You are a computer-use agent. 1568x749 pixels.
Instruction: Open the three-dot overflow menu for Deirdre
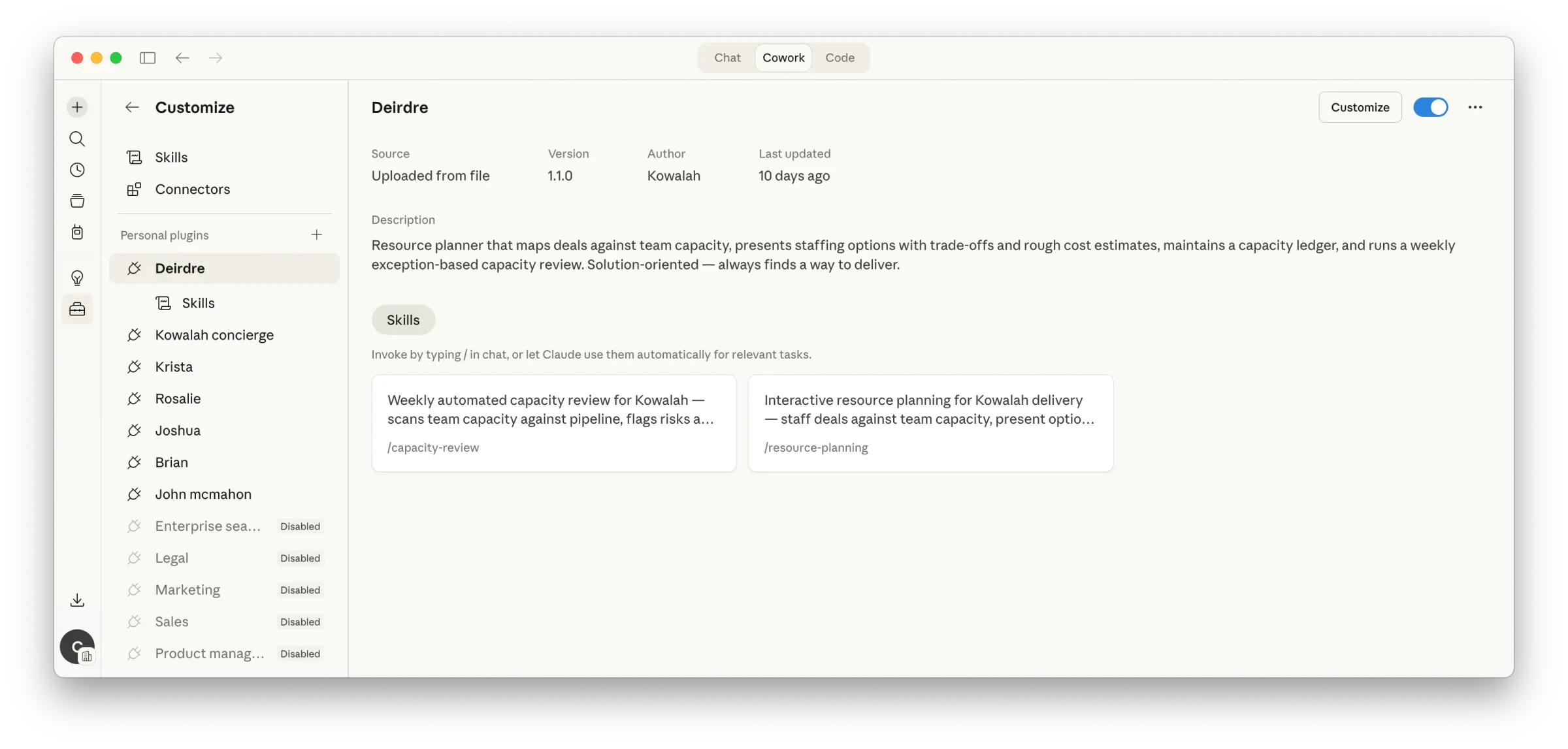(x=1475, y=106)
